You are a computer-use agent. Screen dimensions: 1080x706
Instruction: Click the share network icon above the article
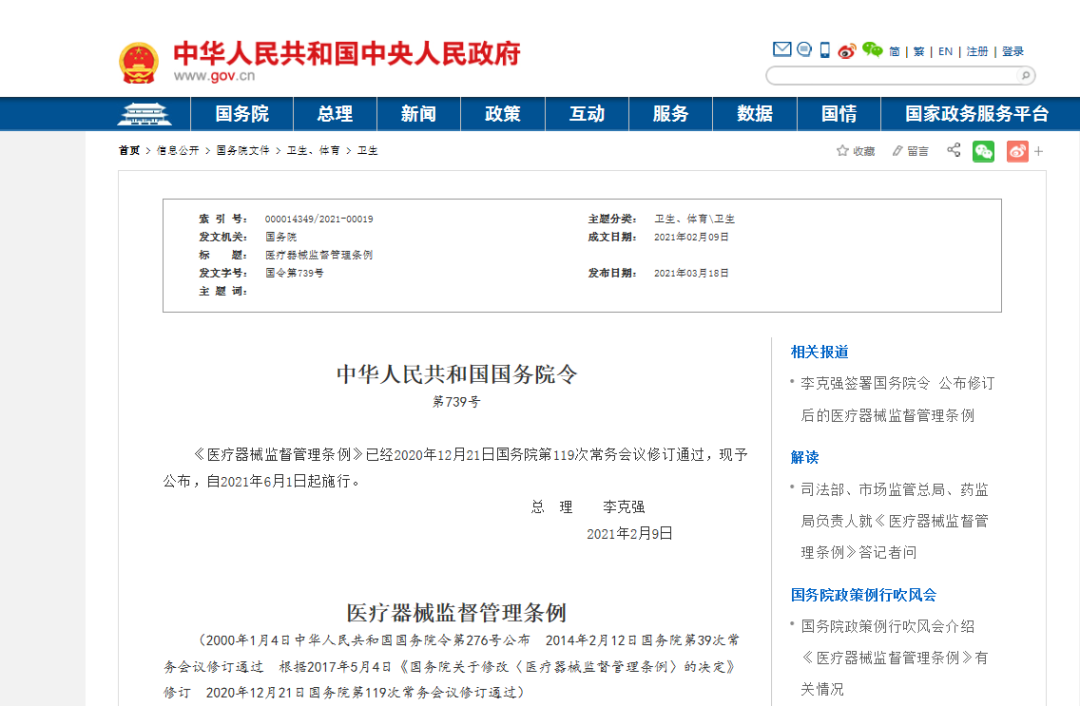click(x=953, y=151)
